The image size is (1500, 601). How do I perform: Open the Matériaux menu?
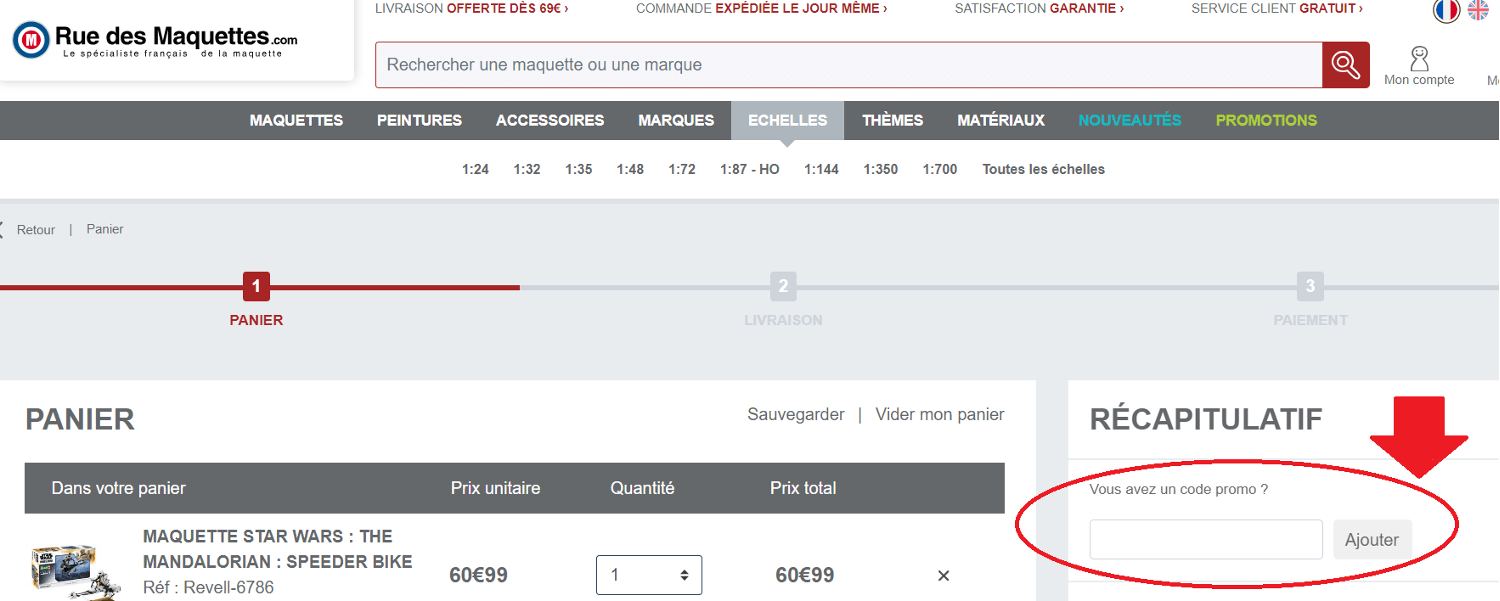[1001, 120]
